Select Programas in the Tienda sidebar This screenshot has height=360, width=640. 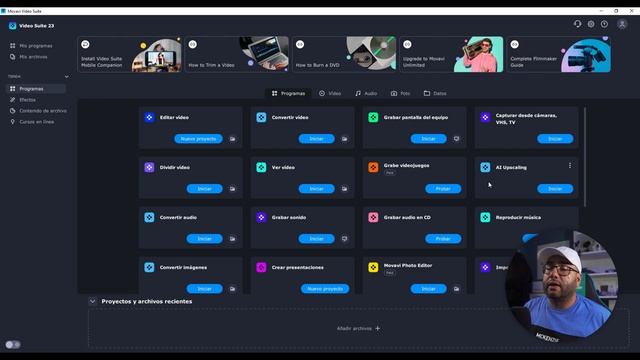tap(36, 89)
